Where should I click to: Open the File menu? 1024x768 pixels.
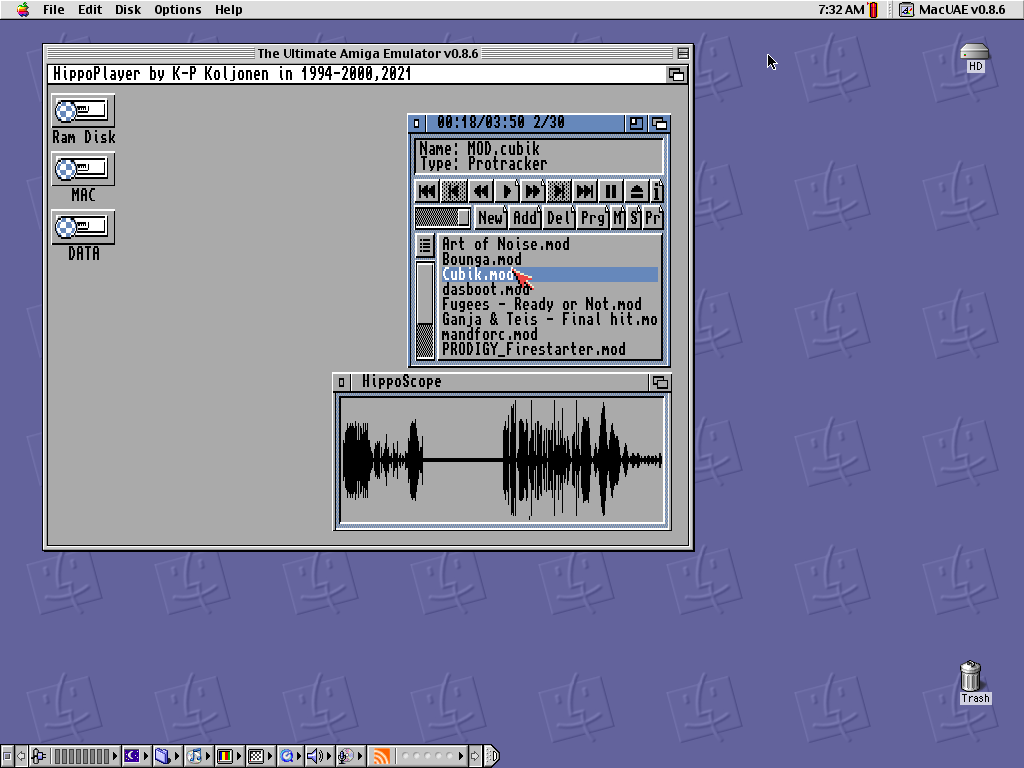point(54,9)
